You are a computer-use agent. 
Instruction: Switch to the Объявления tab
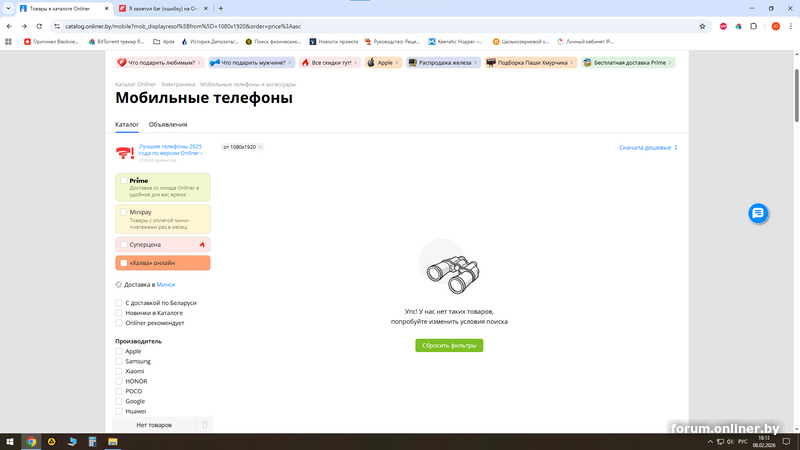click(168, 124)
